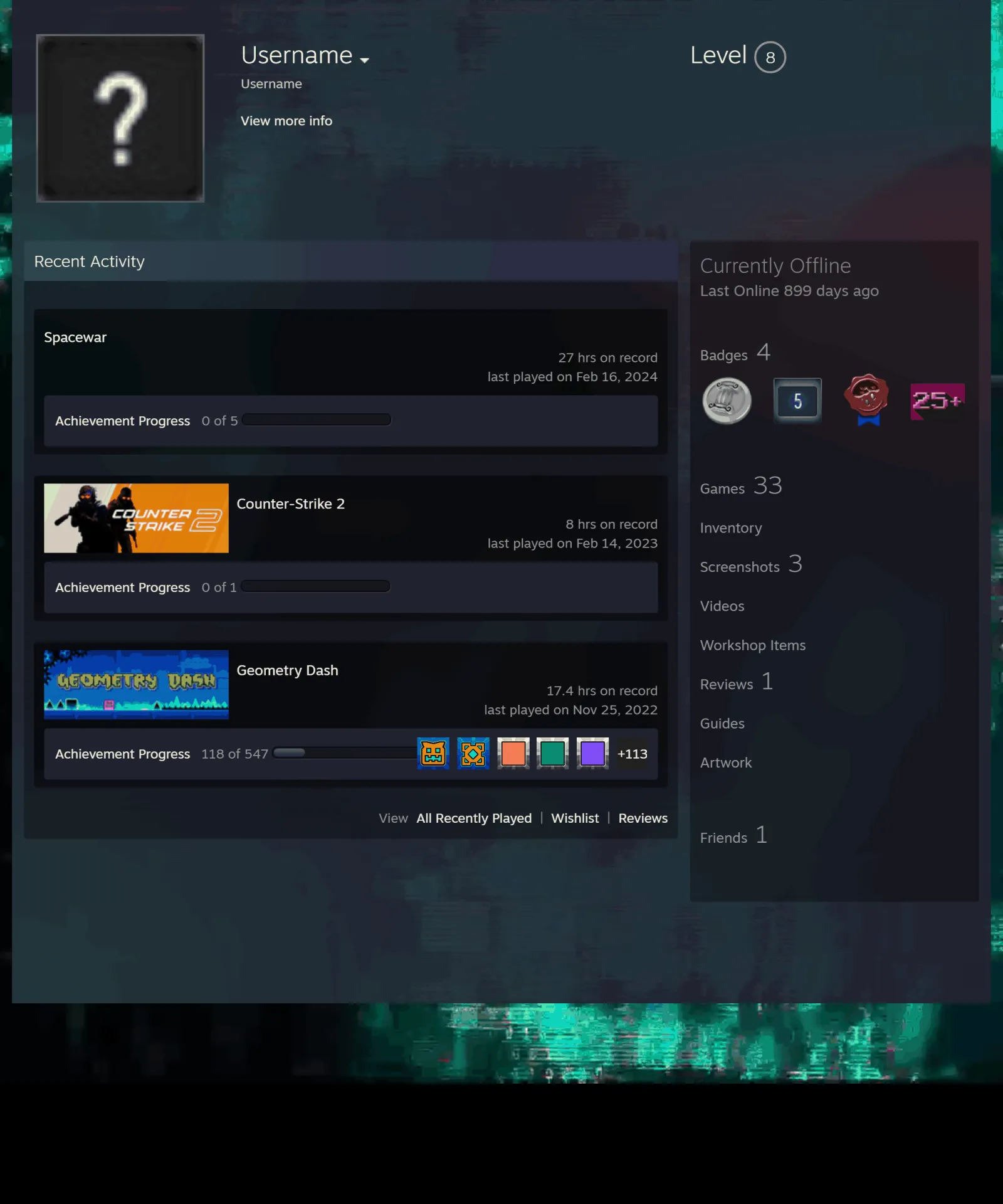Image resolution: width=1003 pixels, height=1204 pixels.
Task: Open the Level 8 circle badge
Action: coord(770,57)
